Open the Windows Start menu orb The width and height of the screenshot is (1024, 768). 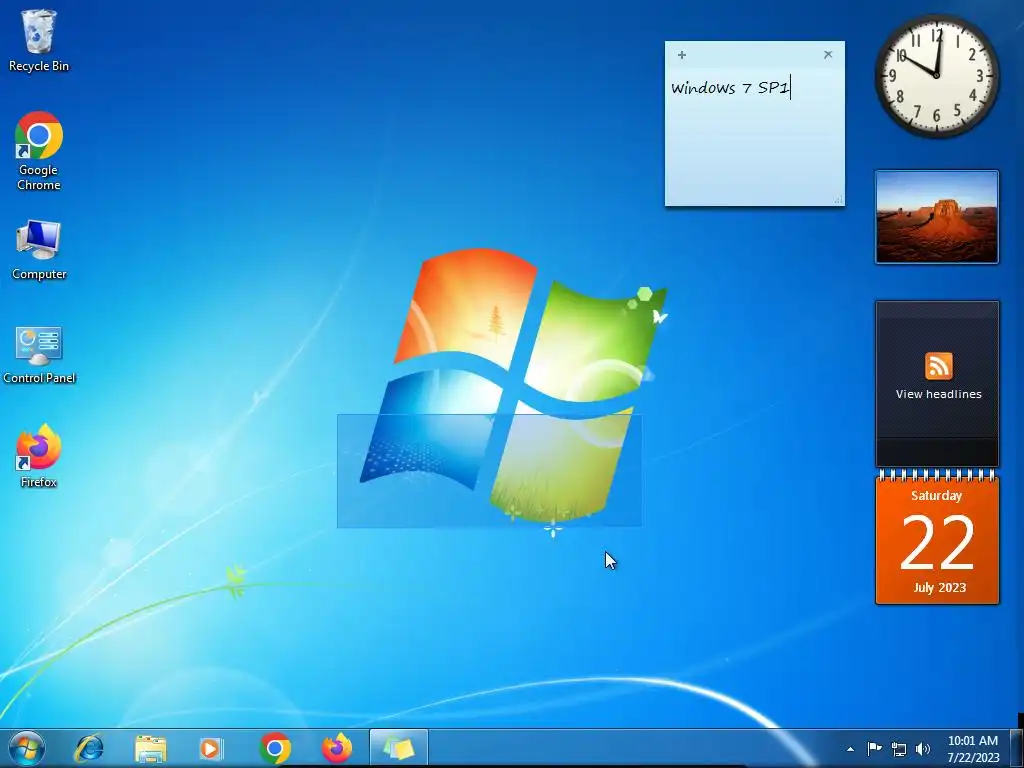point(27,748)
